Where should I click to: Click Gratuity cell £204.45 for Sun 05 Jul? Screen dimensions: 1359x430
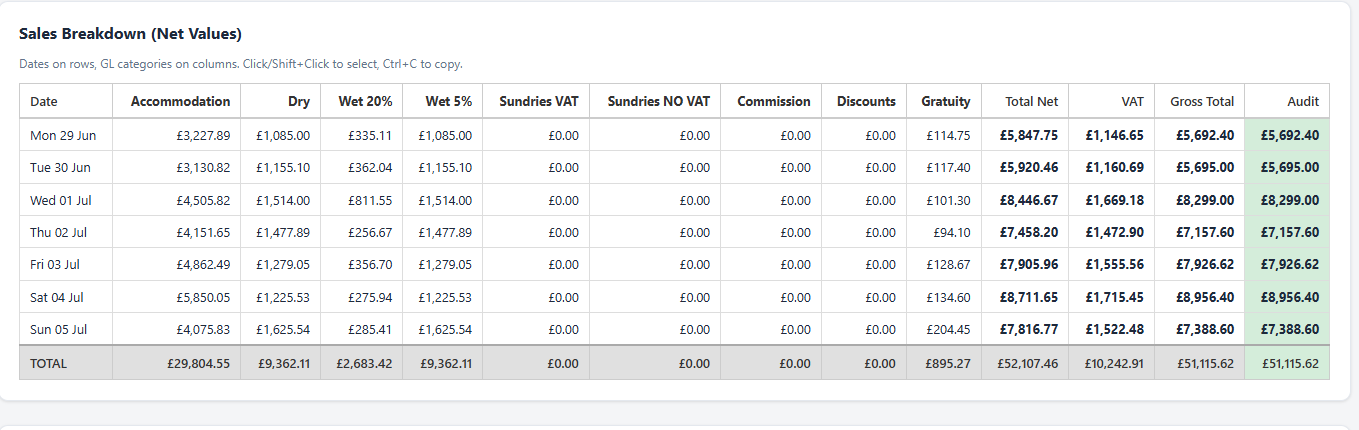[944, 329]
